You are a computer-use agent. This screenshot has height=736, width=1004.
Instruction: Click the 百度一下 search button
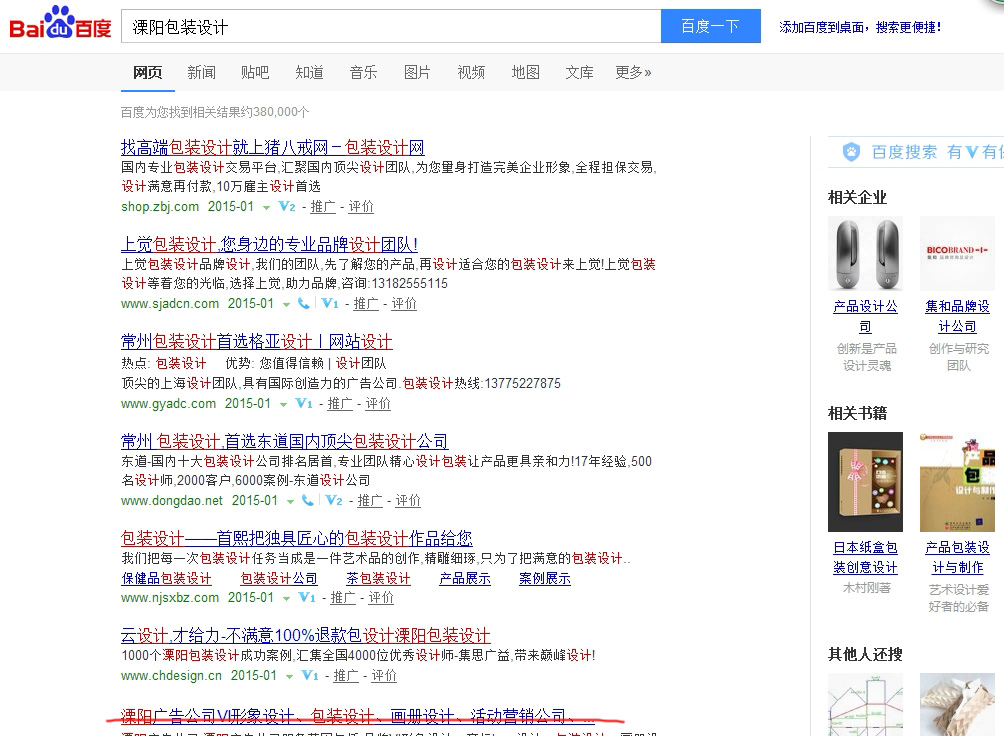pos(711,26)
